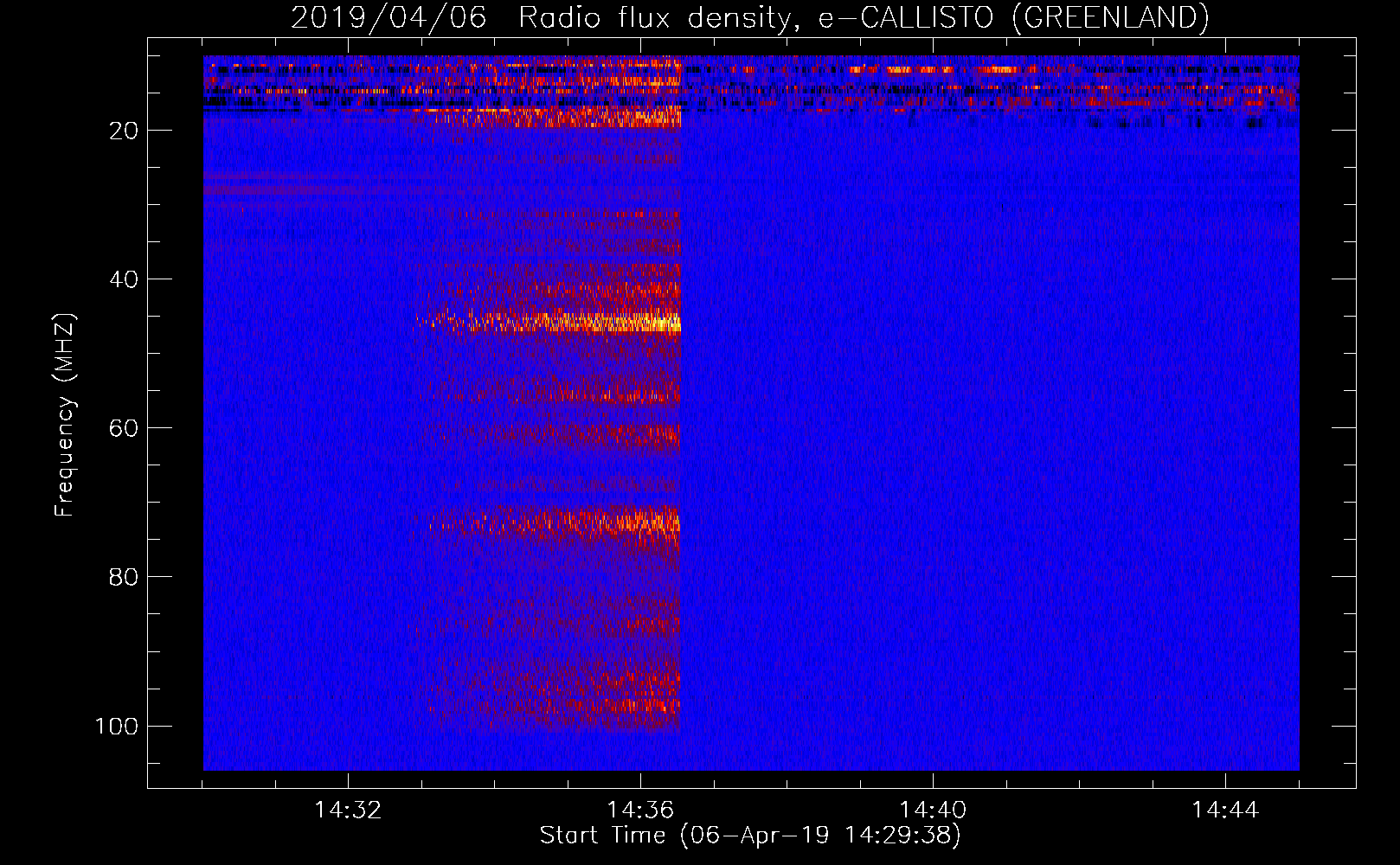Click the 60 frequency tick label
Image resolution: width=1400 pixels, height=865 pixels.
[x=124, y=428]
